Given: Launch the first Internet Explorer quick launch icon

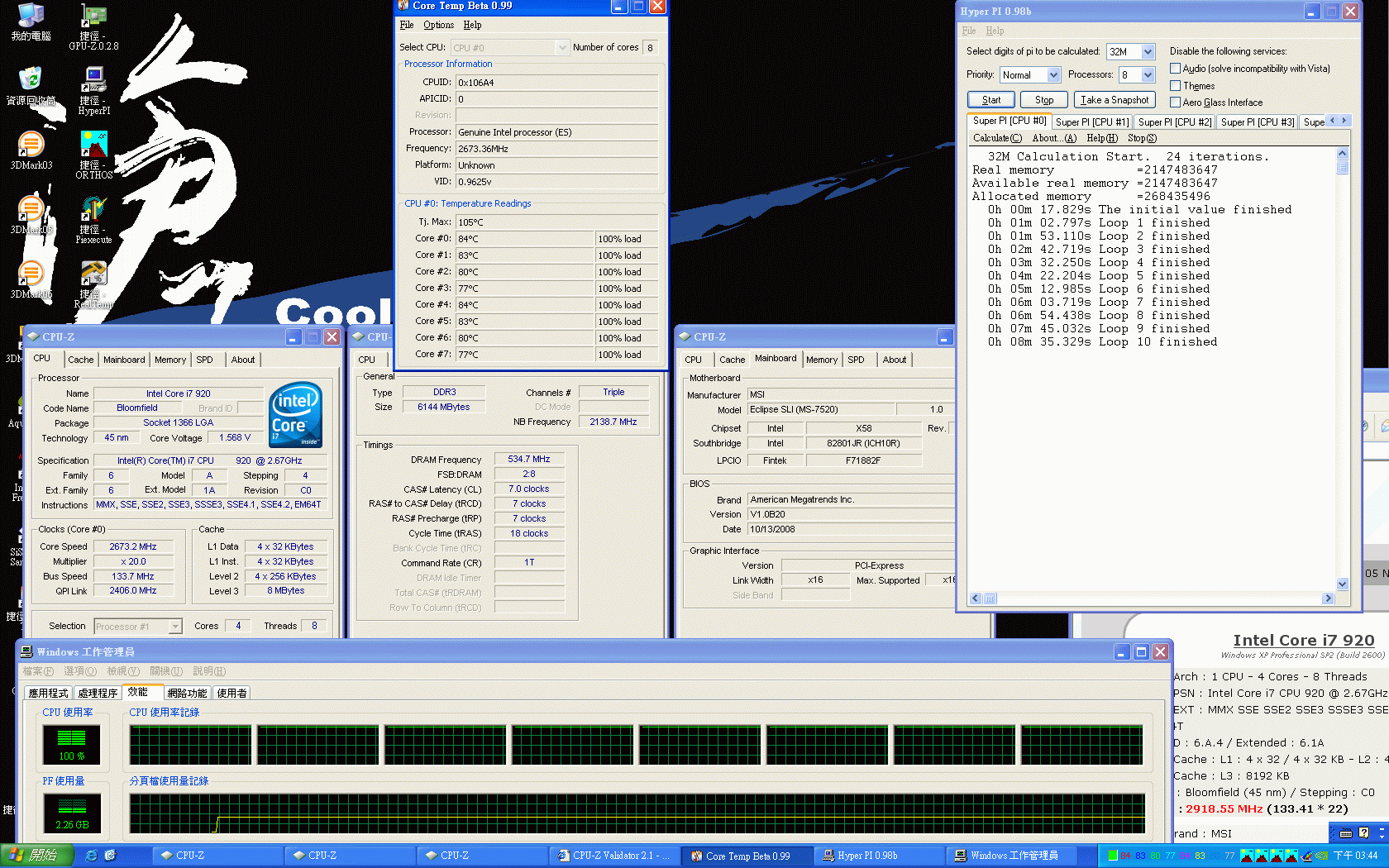Looking at the screenshot, I should click(91, 856).
